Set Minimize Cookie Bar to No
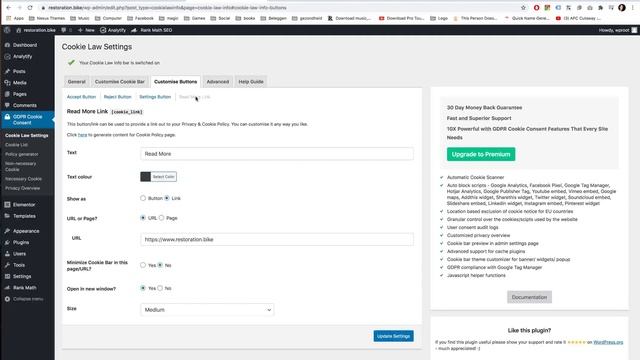The image size is (640, 360). 160,265
